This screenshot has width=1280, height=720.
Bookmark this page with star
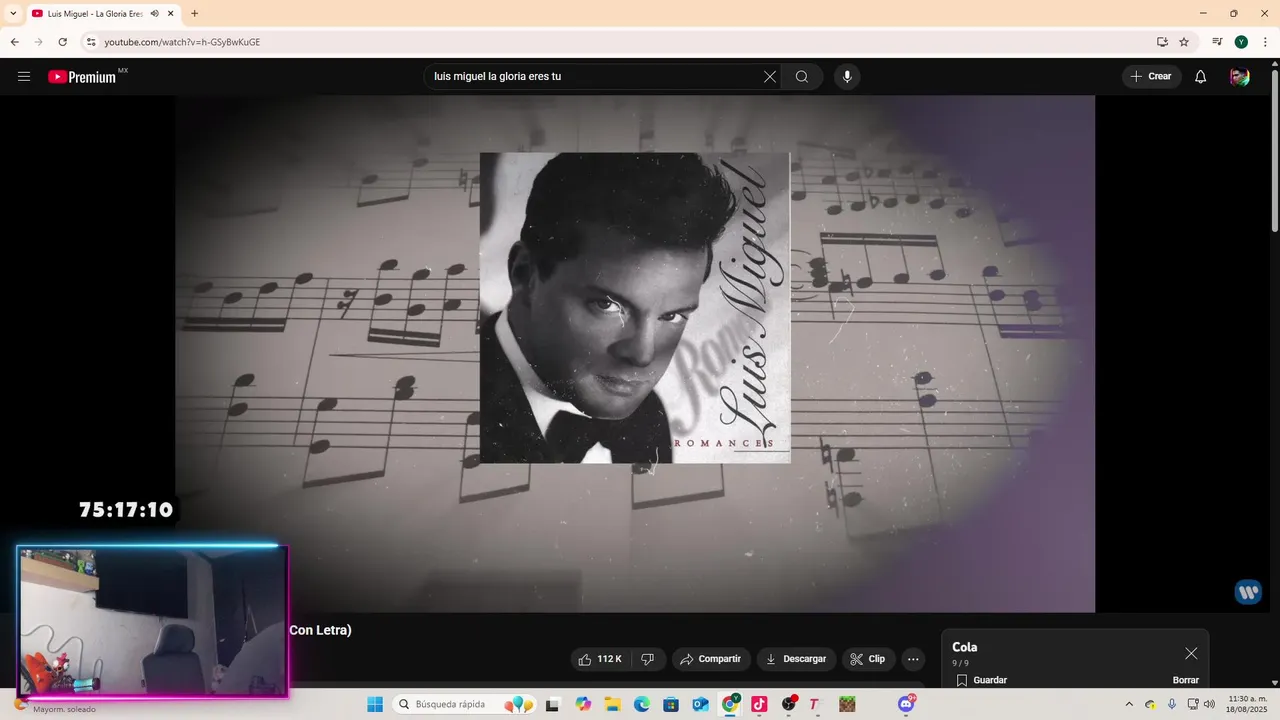1184,42
